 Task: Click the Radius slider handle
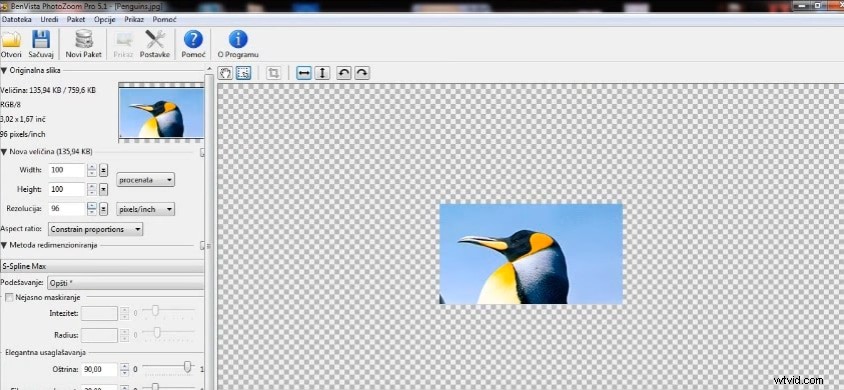(157, 332)
